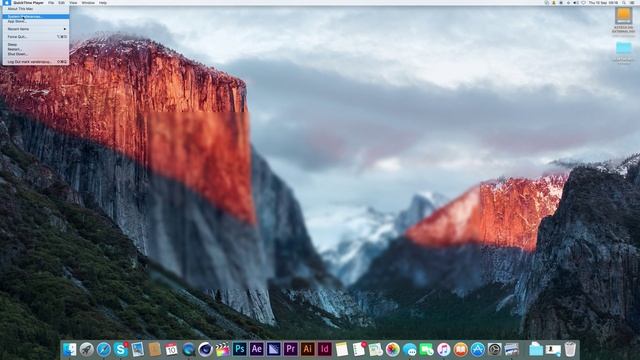Open blue folder on desktop
This screenshot has height=360, width=640.
click(623, 48)
